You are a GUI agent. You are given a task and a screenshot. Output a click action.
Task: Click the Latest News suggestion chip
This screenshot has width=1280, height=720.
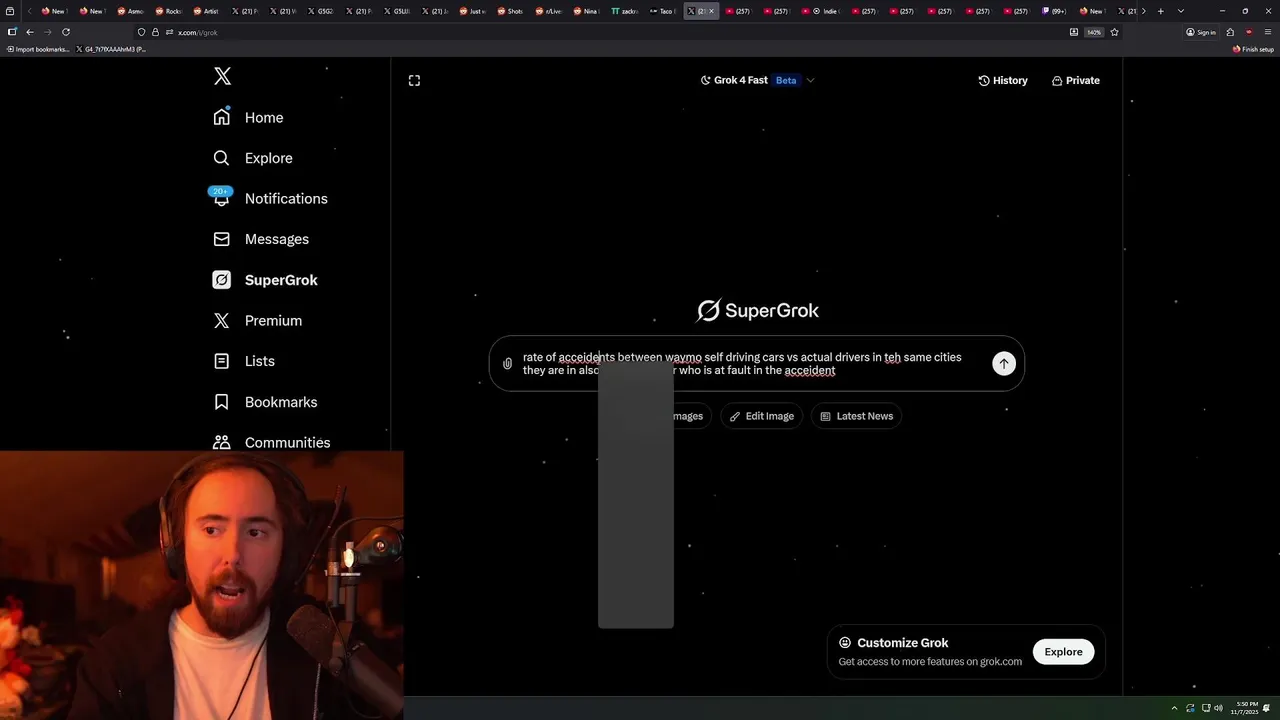(856, 416)
